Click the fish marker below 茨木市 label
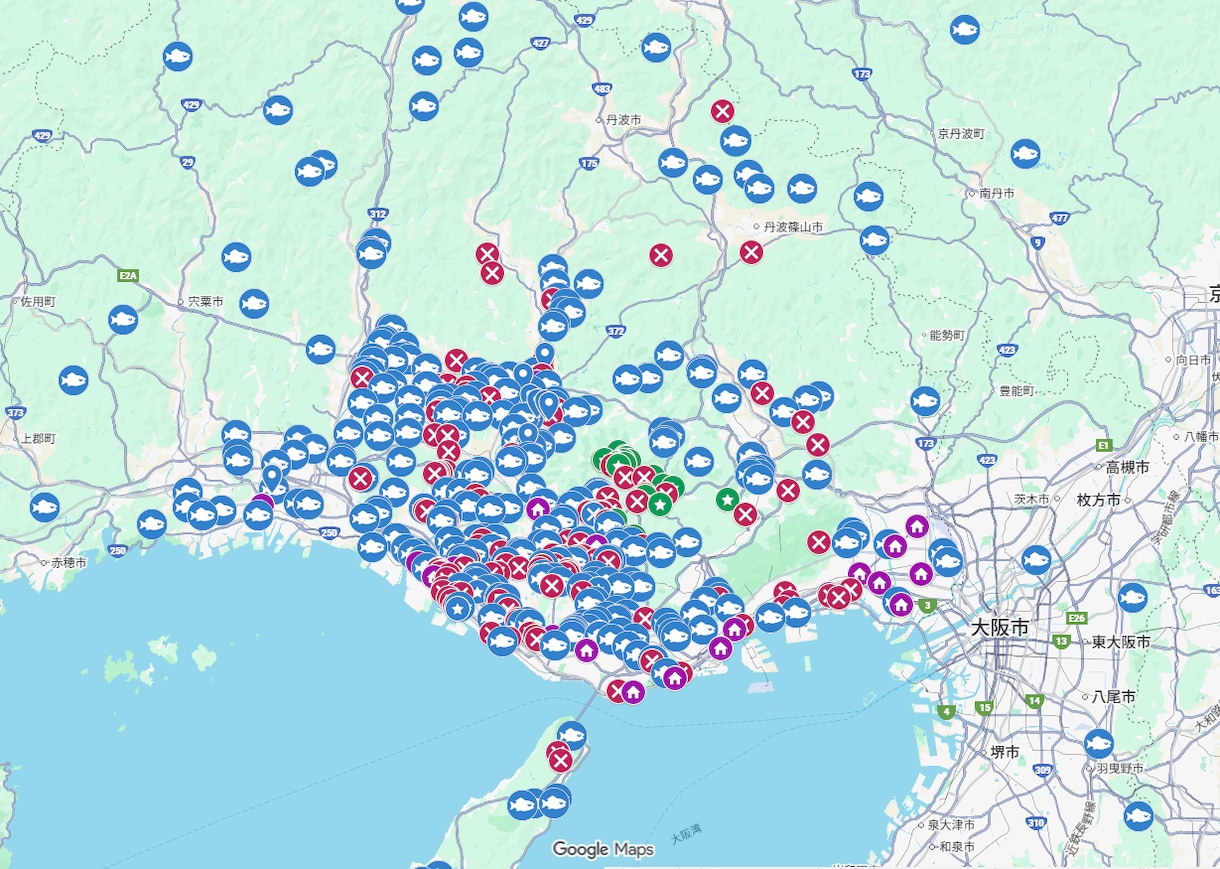The width and height of the screenshot is (1220, 869). (1036, 560)
